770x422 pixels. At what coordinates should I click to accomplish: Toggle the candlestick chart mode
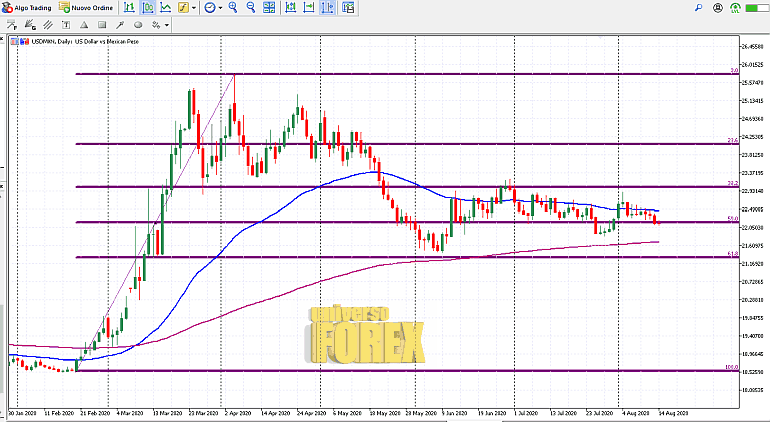coord(148,7)
